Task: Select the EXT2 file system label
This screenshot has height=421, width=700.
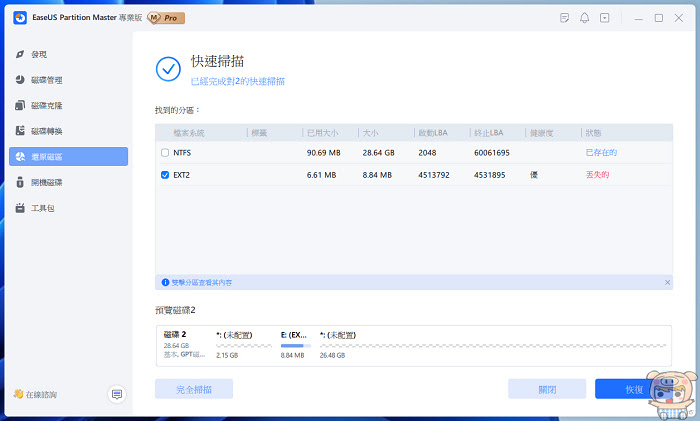Action: coord(181,175)
